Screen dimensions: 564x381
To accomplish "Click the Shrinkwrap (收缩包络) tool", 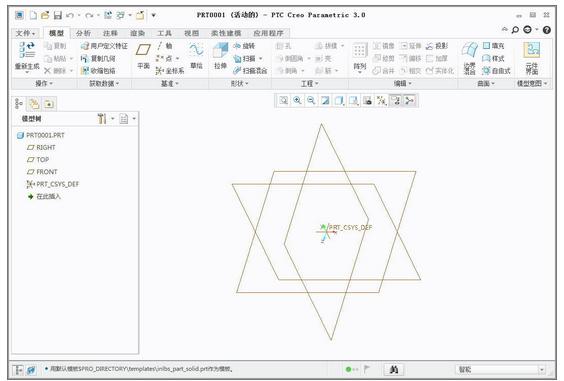I will 98,71.
